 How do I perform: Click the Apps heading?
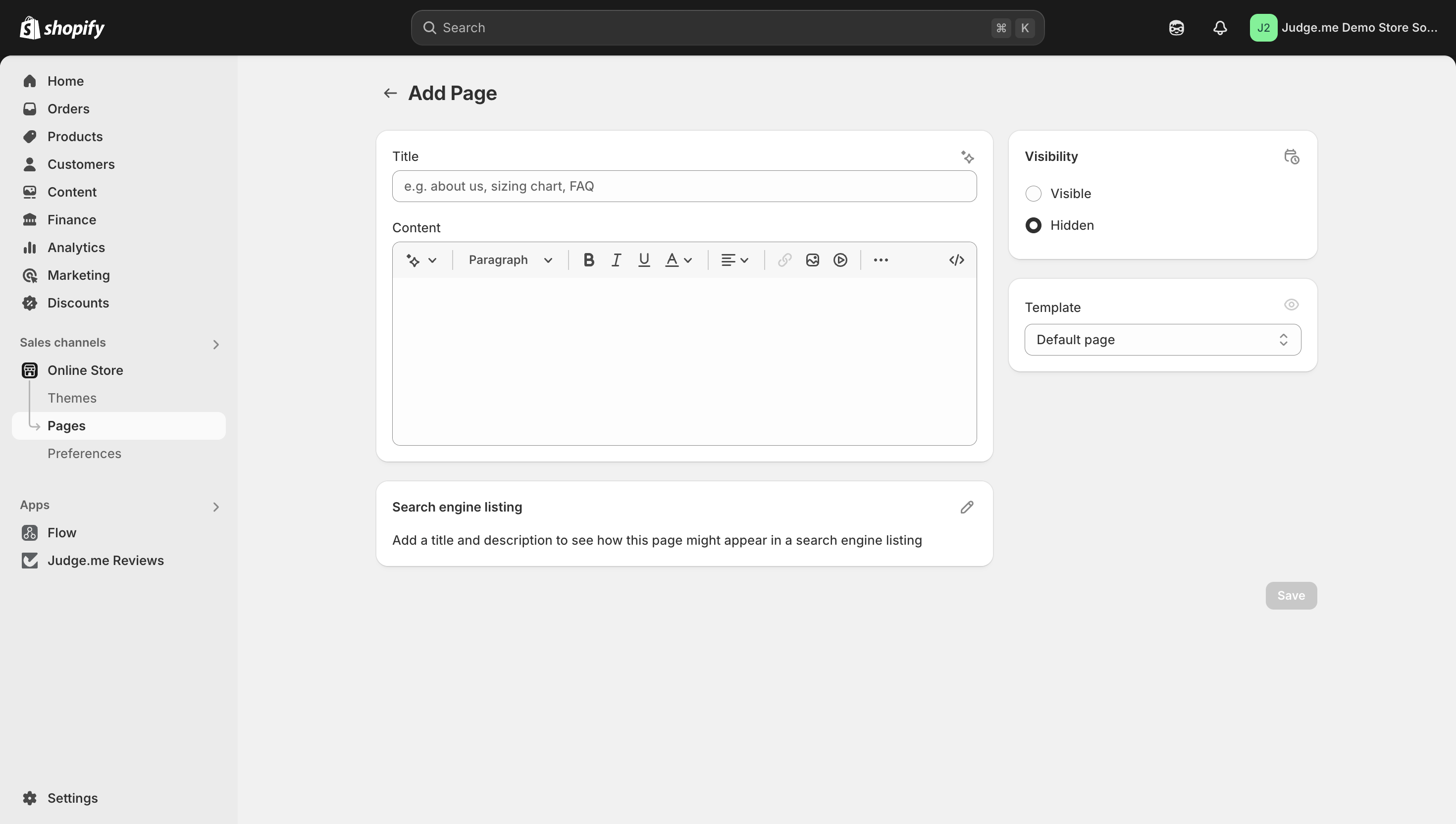click(x=35, y=505)
